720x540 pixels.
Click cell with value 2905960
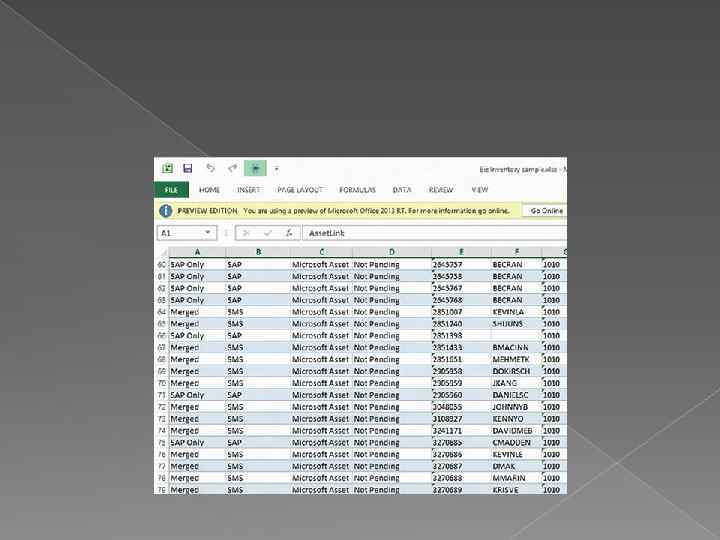click(x=461, y=395)
